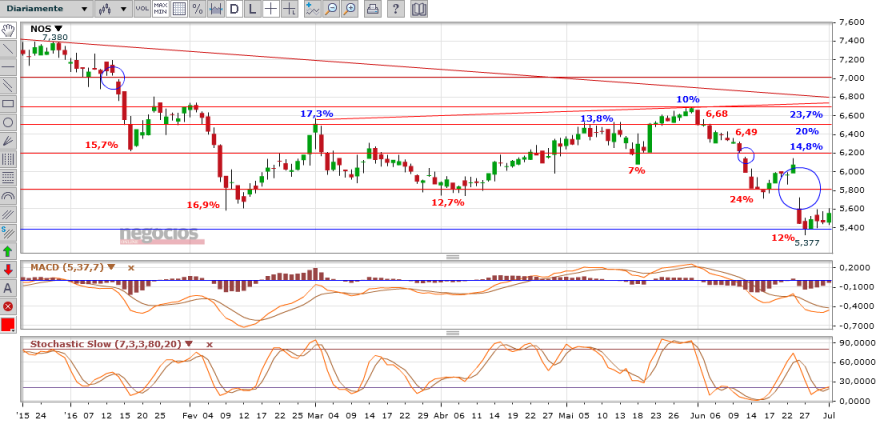Screen dimensions: 880x424
Task: Add a red down arrow marker
Action: click(8, 270)
